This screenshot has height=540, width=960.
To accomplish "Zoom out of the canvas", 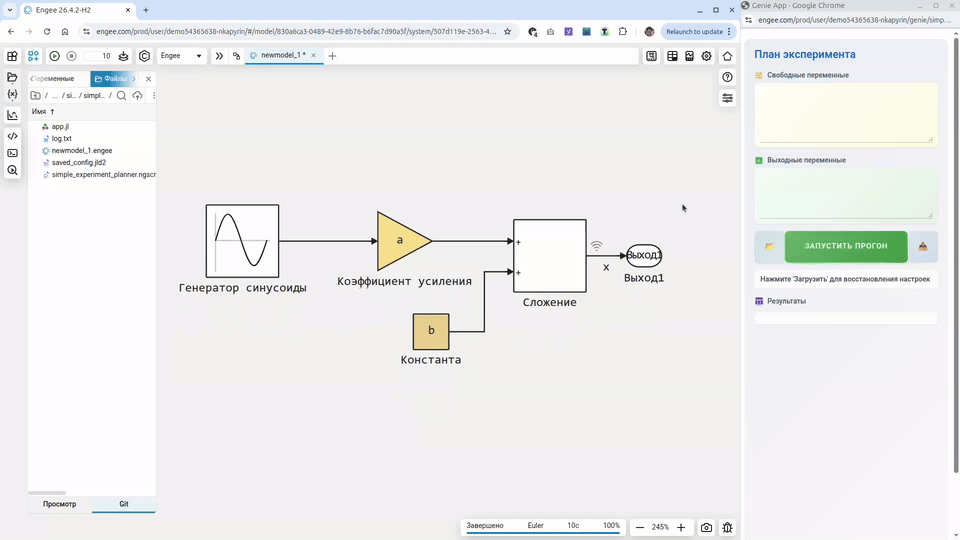I will coord(640,527).
